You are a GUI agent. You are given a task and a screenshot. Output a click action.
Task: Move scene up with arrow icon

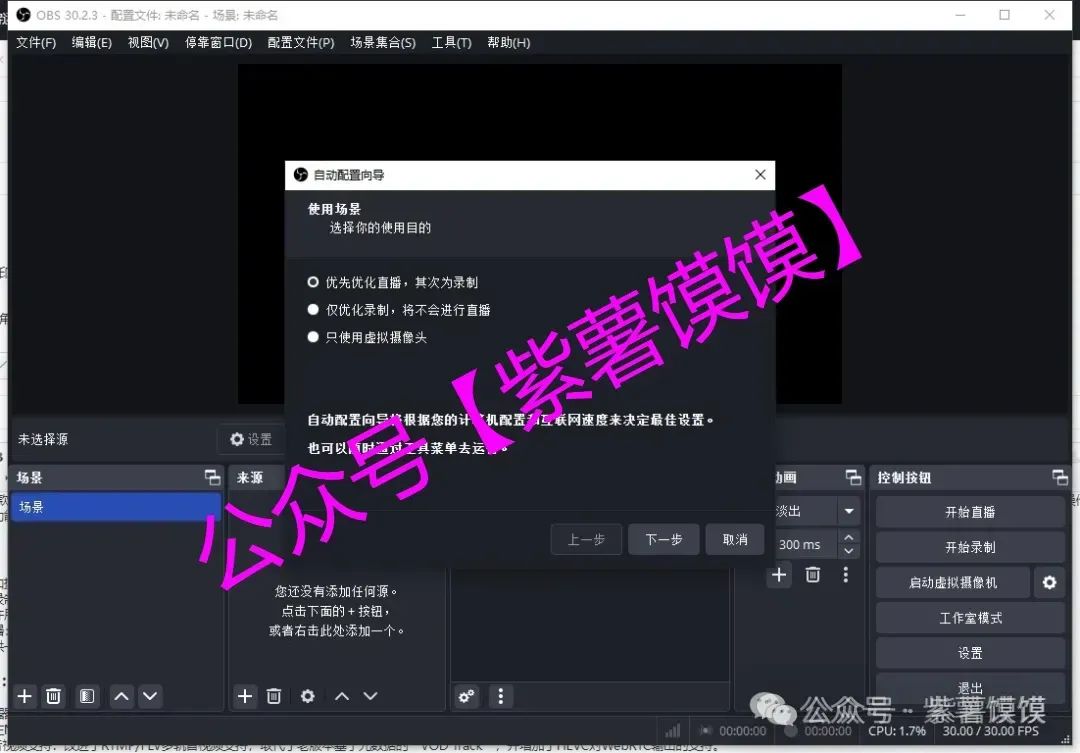121,696
